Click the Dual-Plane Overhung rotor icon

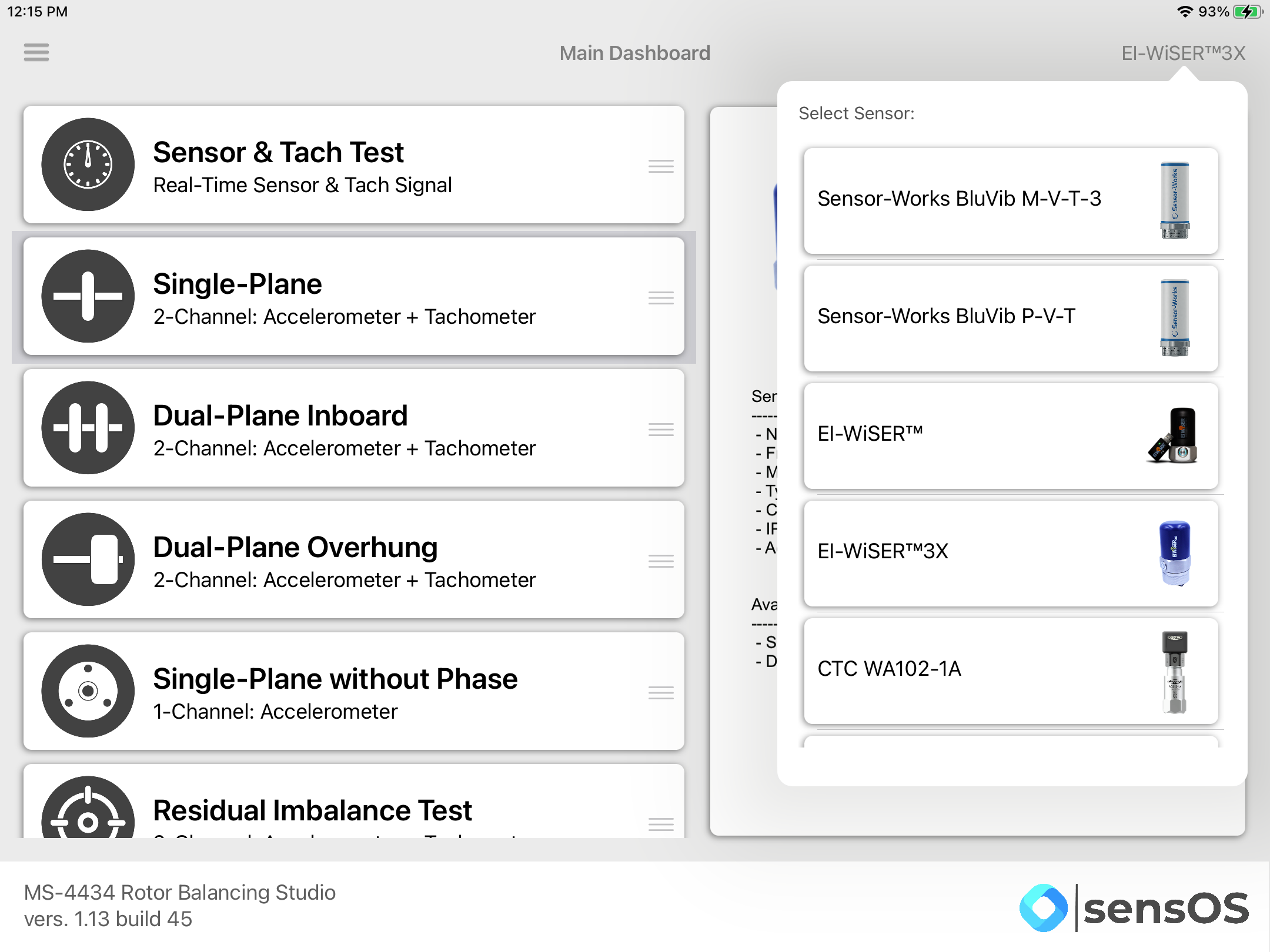click(88, 559)
